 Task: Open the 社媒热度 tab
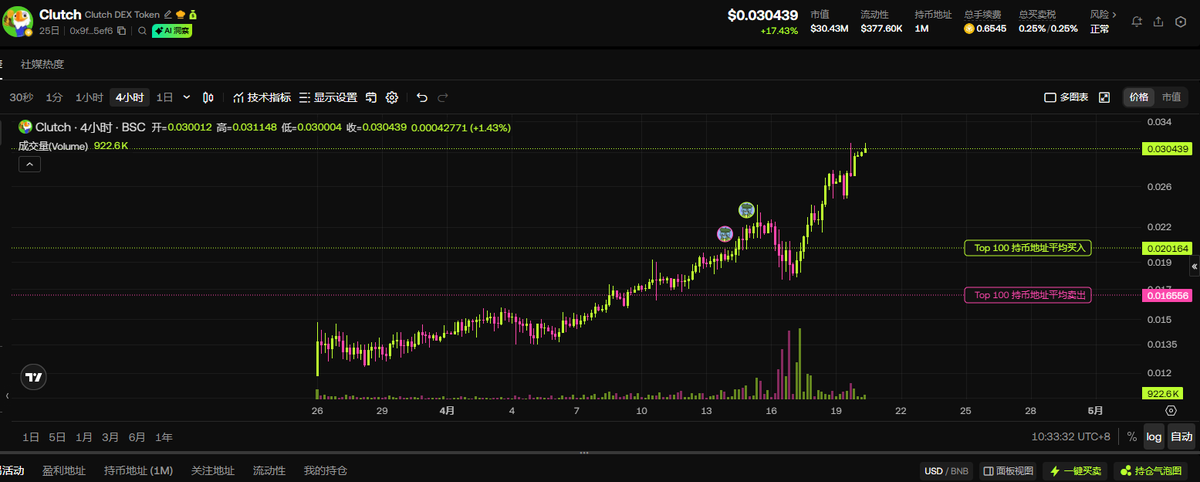42,64
